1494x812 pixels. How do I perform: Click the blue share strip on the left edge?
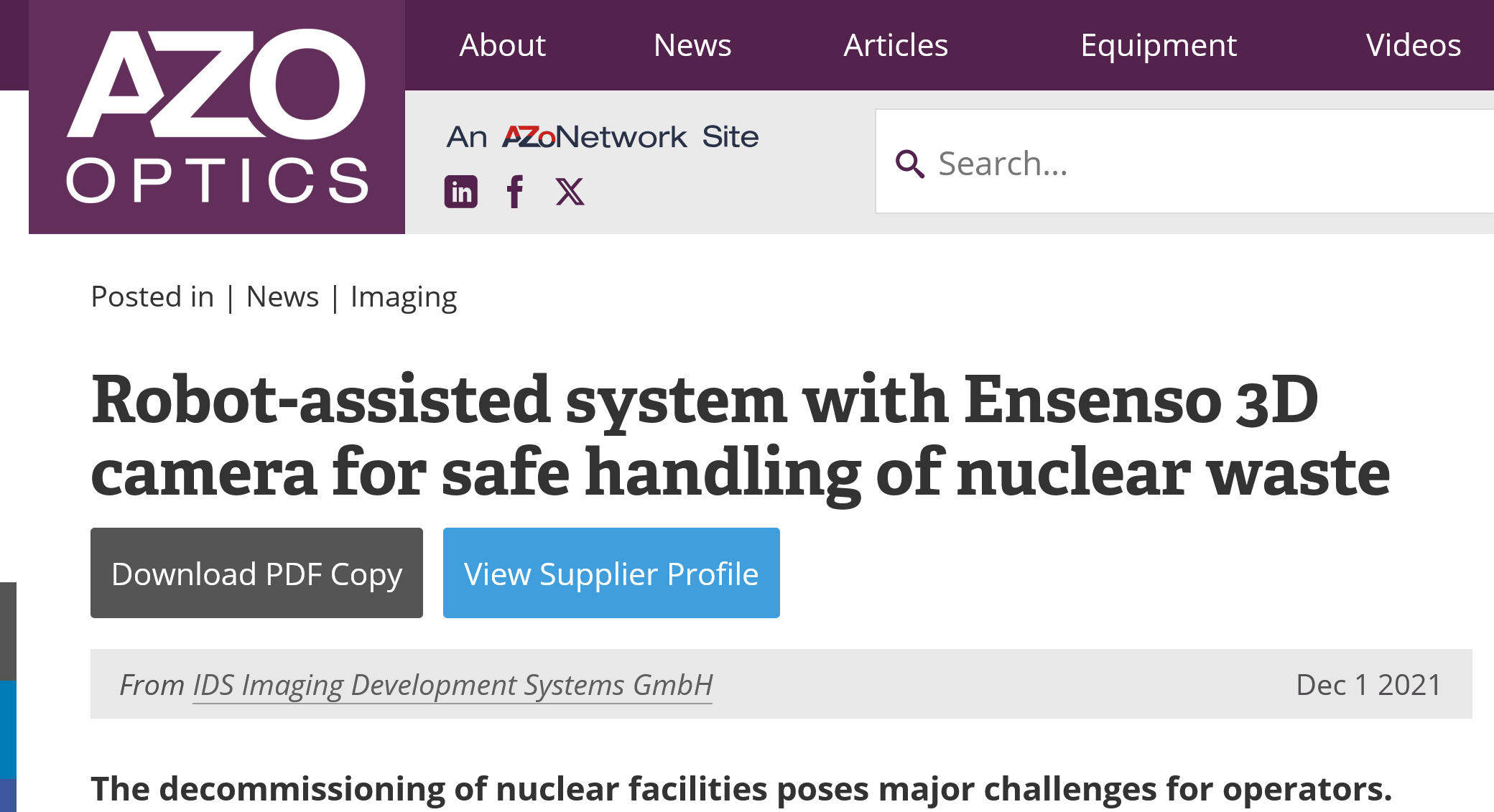tap(8, 729)
